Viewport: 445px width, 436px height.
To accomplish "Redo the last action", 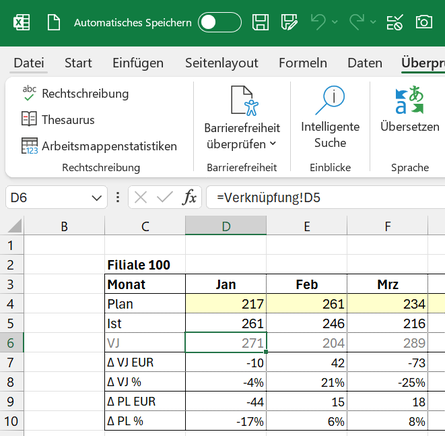I will 357,23.
